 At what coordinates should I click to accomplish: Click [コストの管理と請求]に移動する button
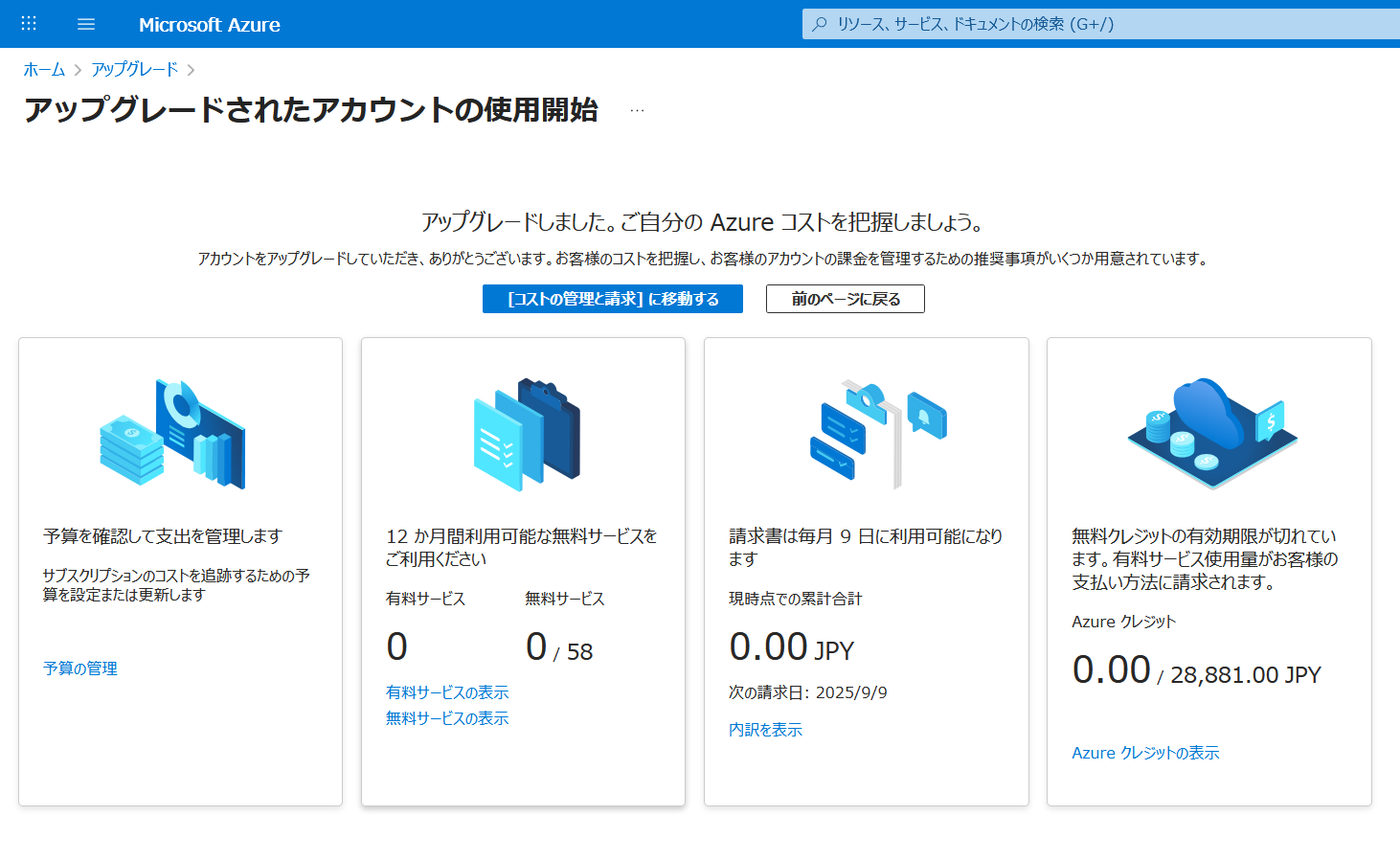613,299
